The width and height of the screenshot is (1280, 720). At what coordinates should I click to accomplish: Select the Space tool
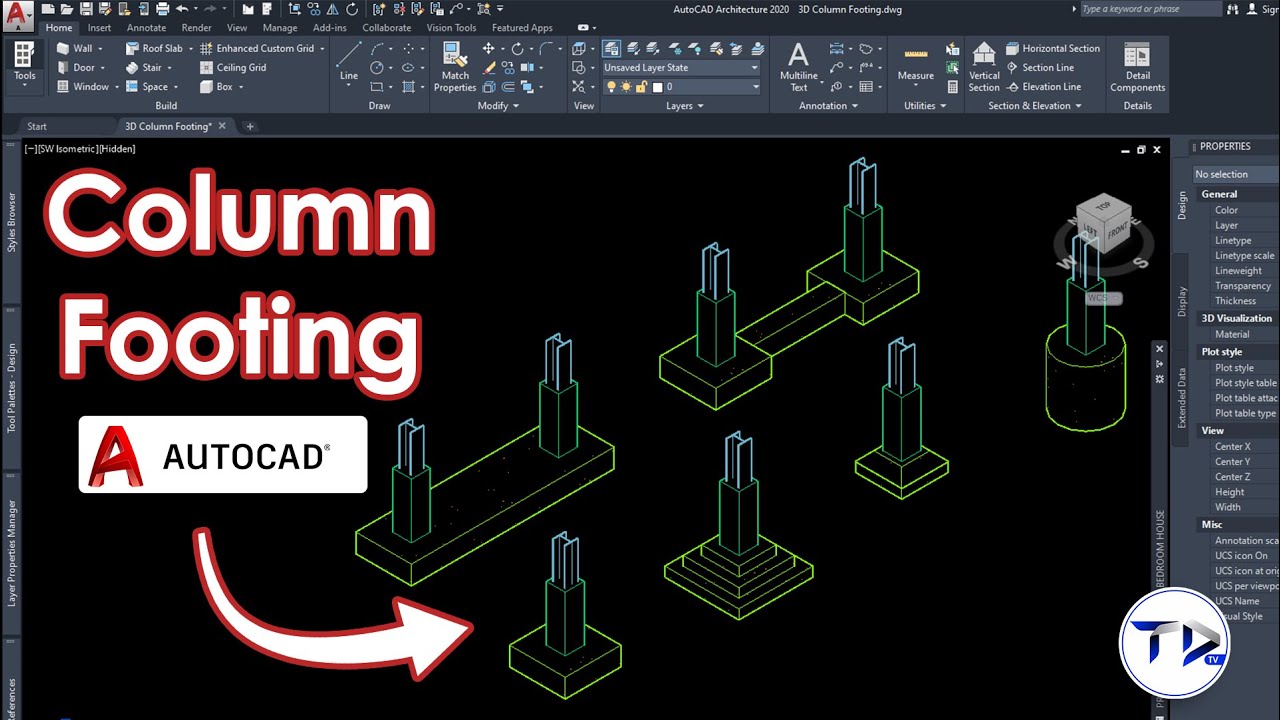coord(146,86)
